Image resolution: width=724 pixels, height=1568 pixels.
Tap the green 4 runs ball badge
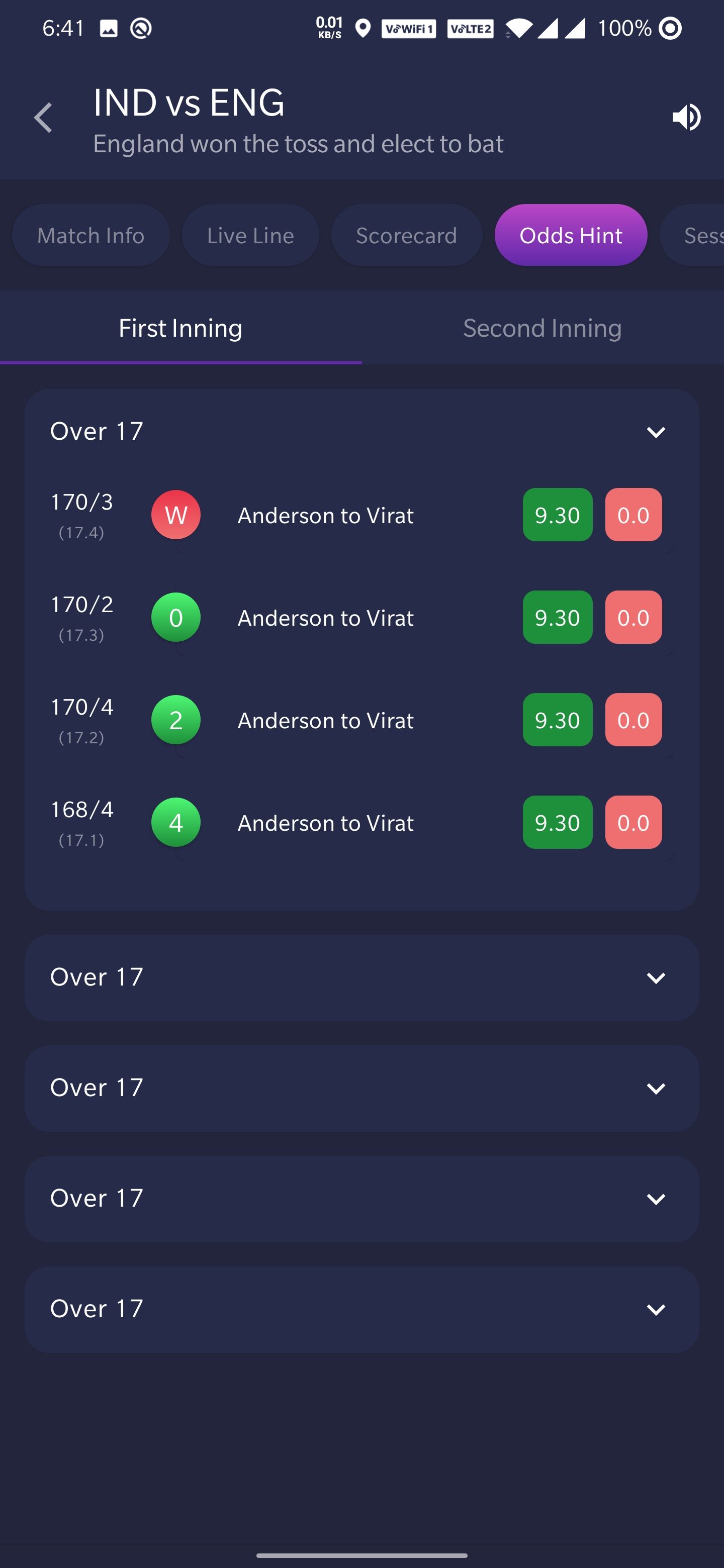176,822
